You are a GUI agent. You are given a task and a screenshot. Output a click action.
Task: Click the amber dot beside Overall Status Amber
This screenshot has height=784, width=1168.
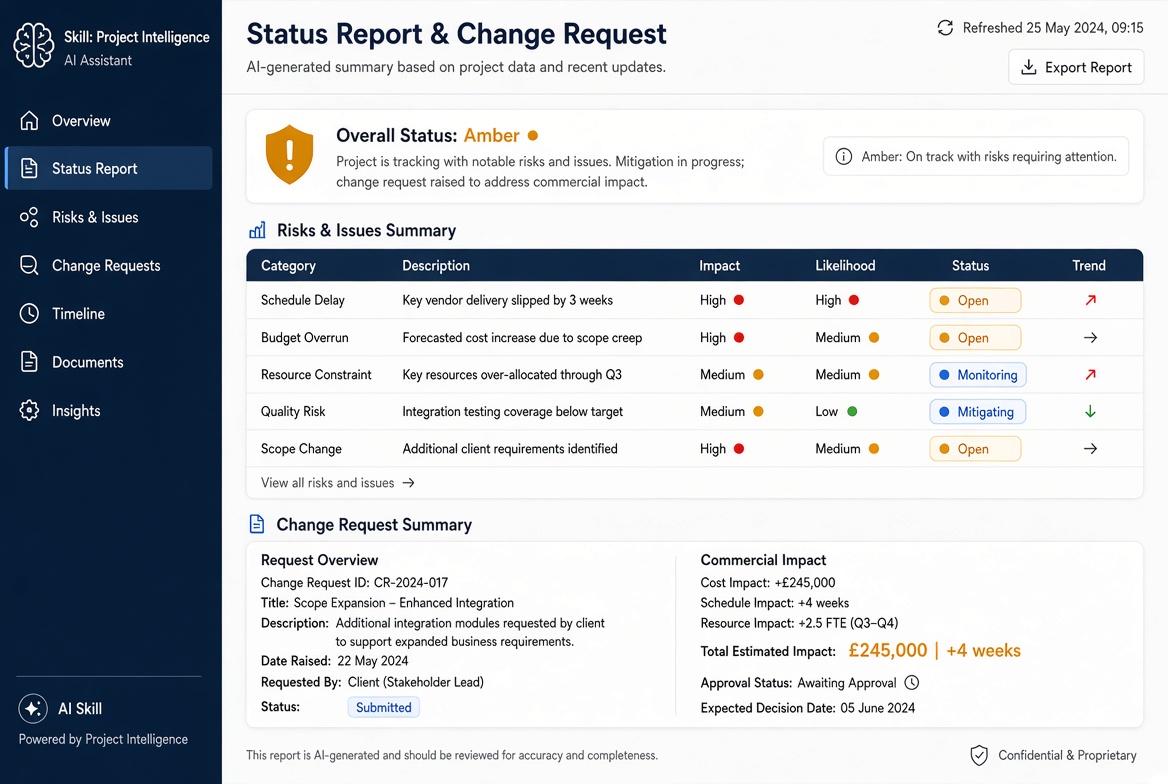coord(533,136)
